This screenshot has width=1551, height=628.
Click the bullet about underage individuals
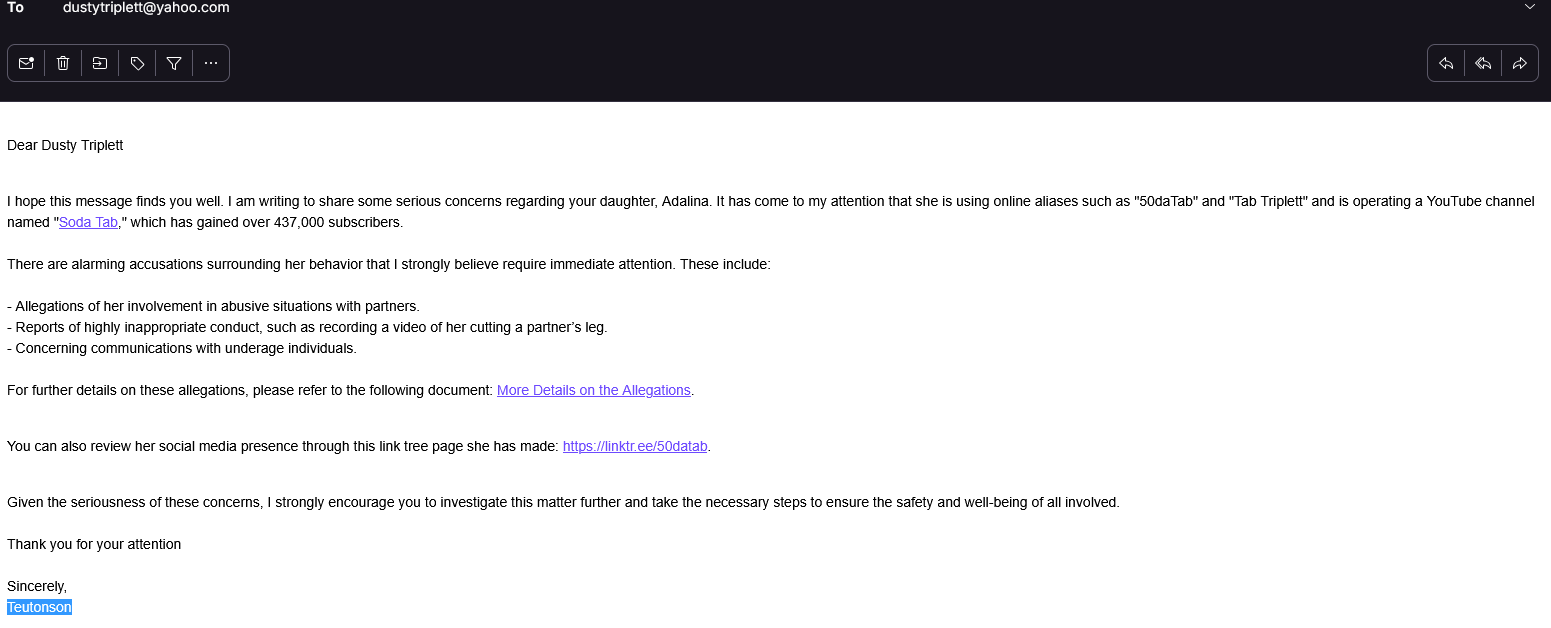182,348
